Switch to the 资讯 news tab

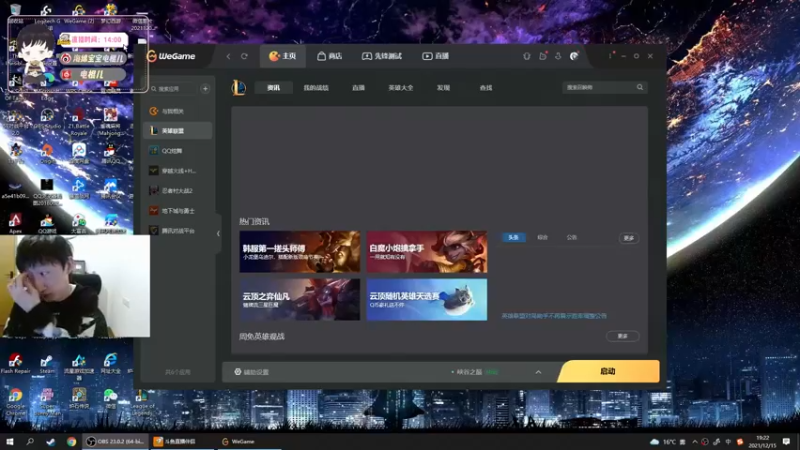point(273,88)
